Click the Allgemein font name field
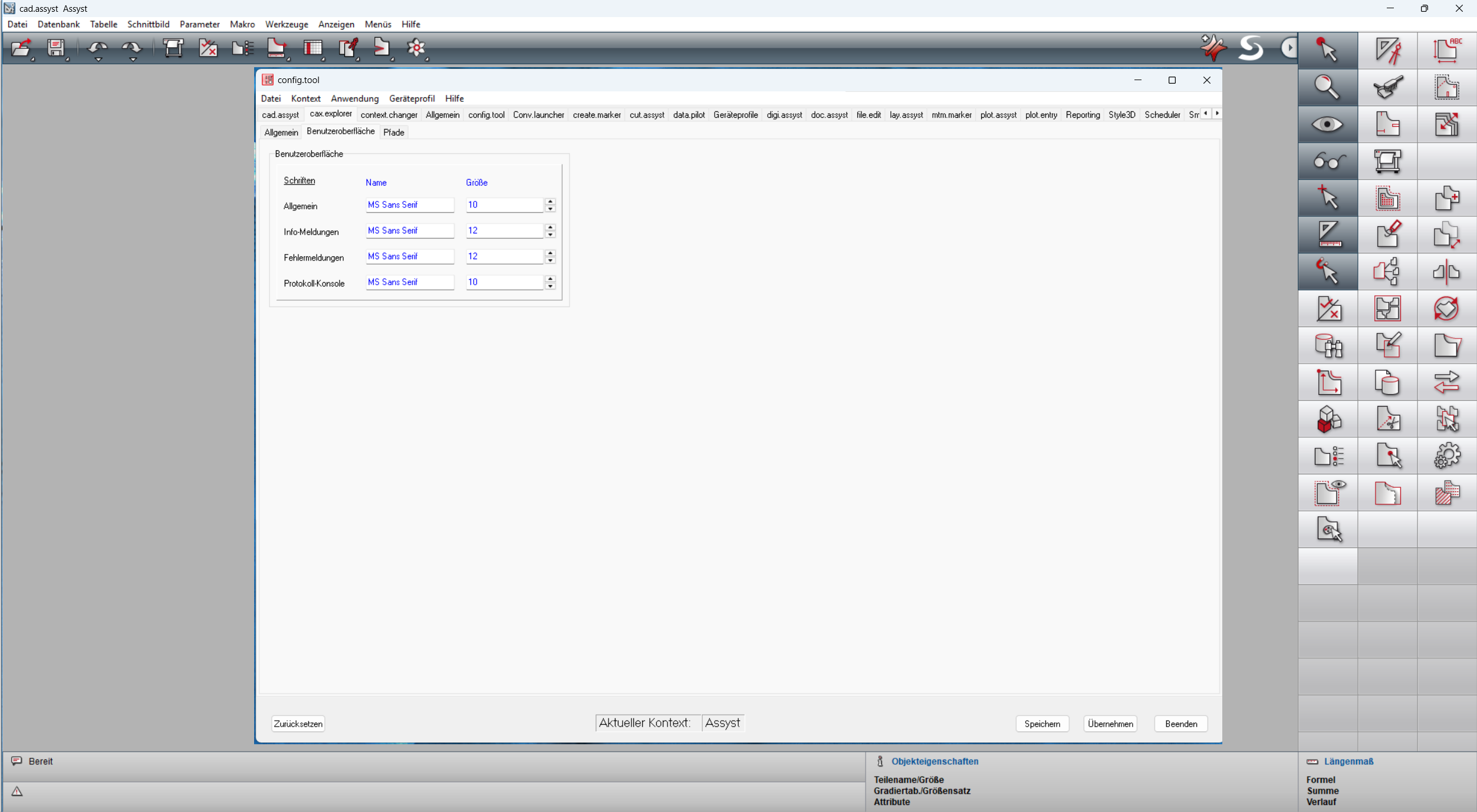This screenshot has height=812, width=1477. [x=410, y=205]
